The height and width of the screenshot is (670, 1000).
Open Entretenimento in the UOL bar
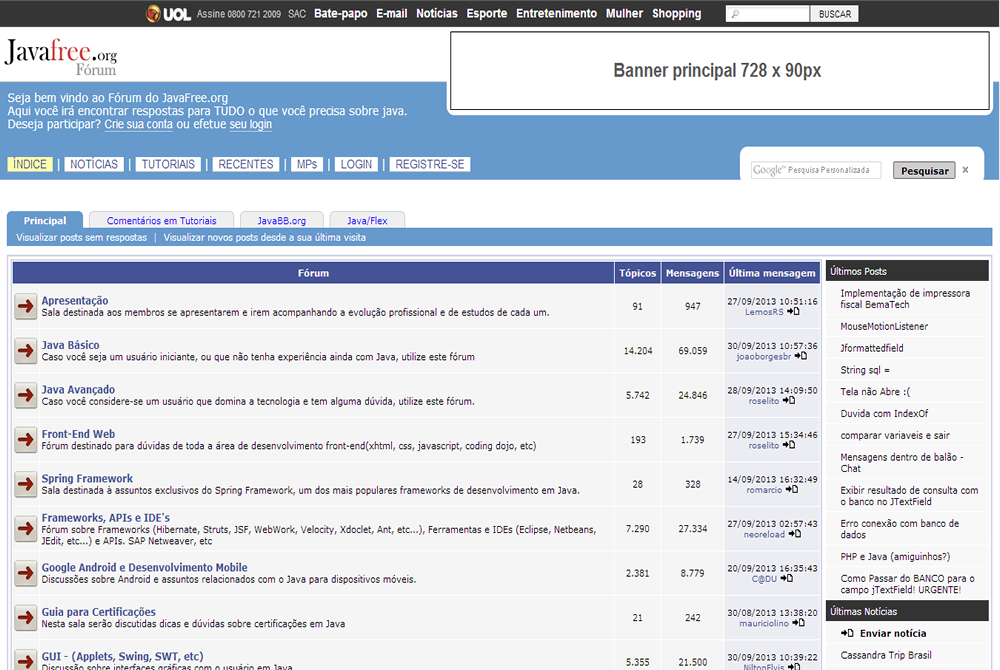pyautogui.click(x=556, y=13)
